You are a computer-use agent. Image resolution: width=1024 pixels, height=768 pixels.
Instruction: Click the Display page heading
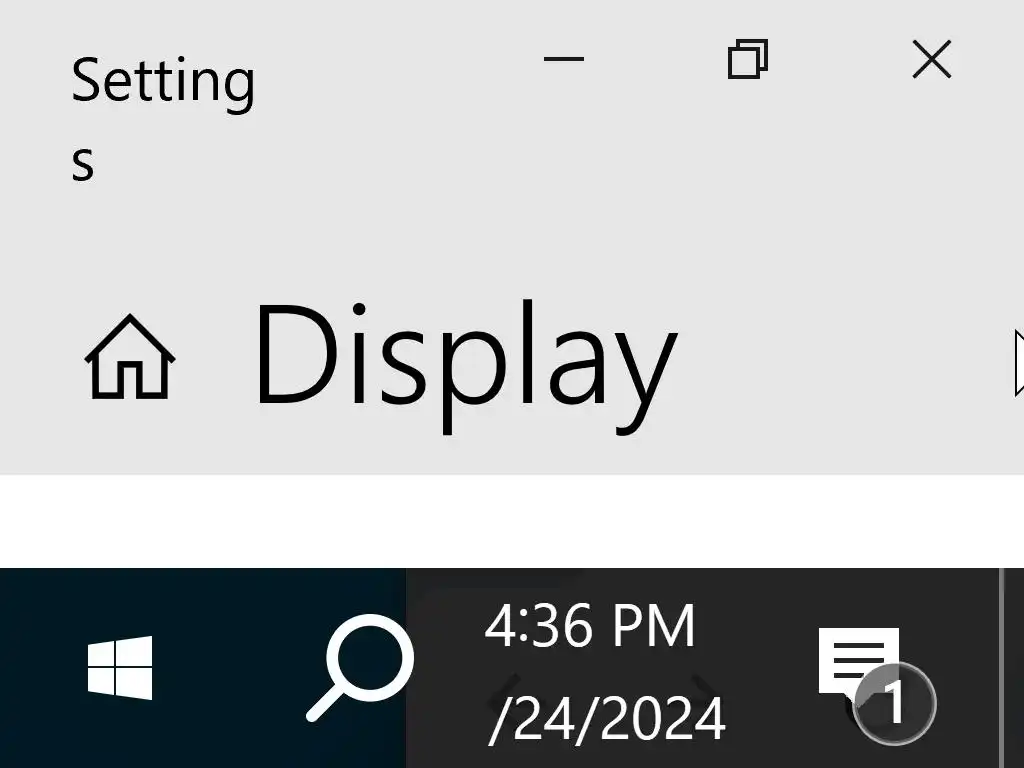tap(467, 366)
